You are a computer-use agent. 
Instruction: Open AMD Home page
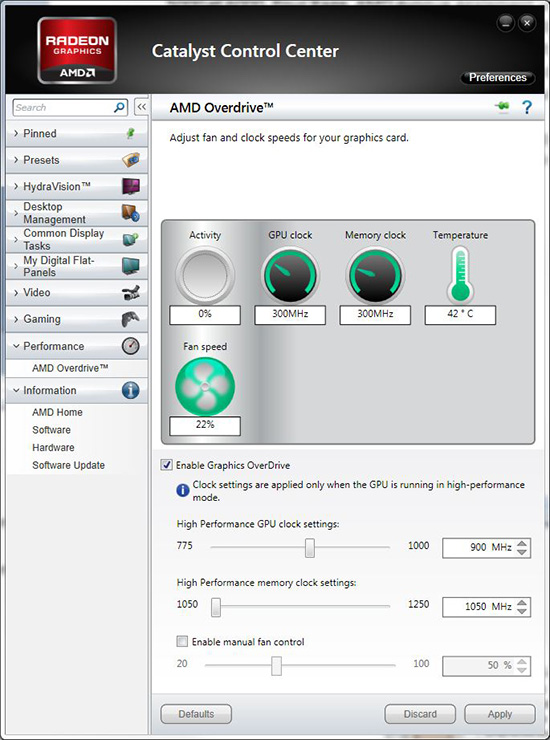57,412
